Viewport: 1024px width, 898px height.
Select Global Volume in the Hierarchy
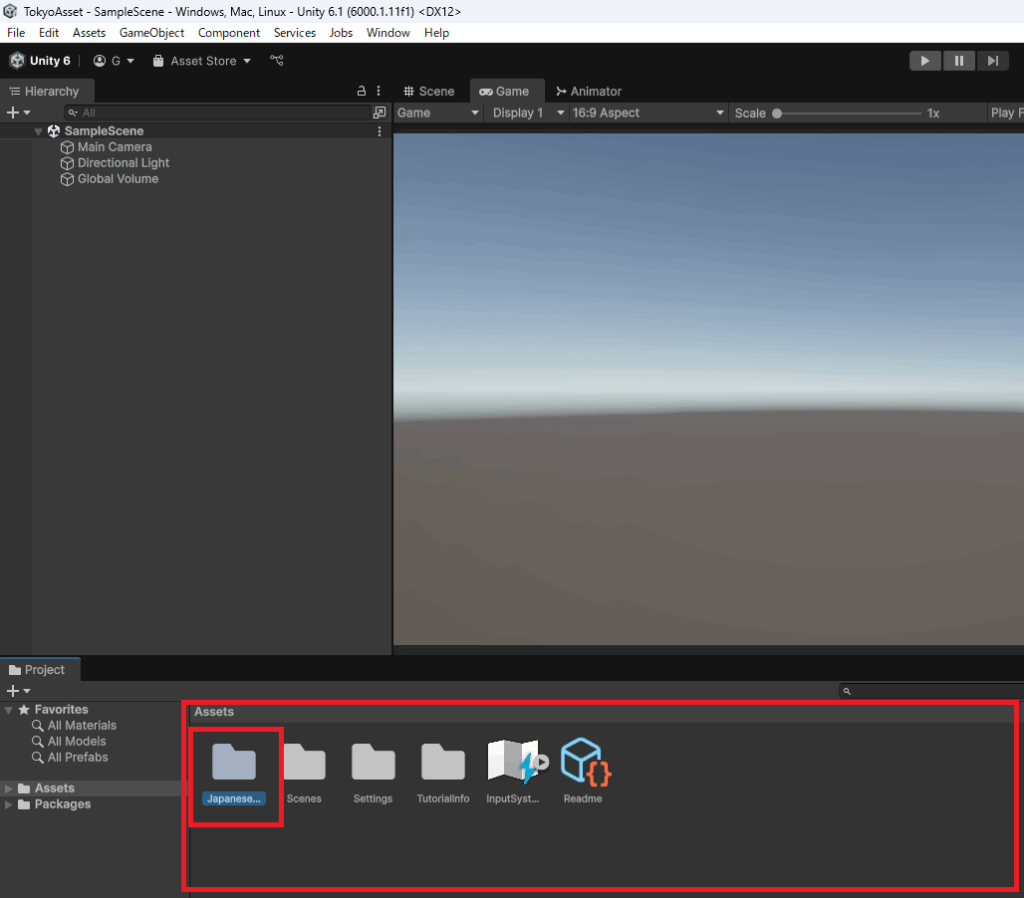pos(118,179)
